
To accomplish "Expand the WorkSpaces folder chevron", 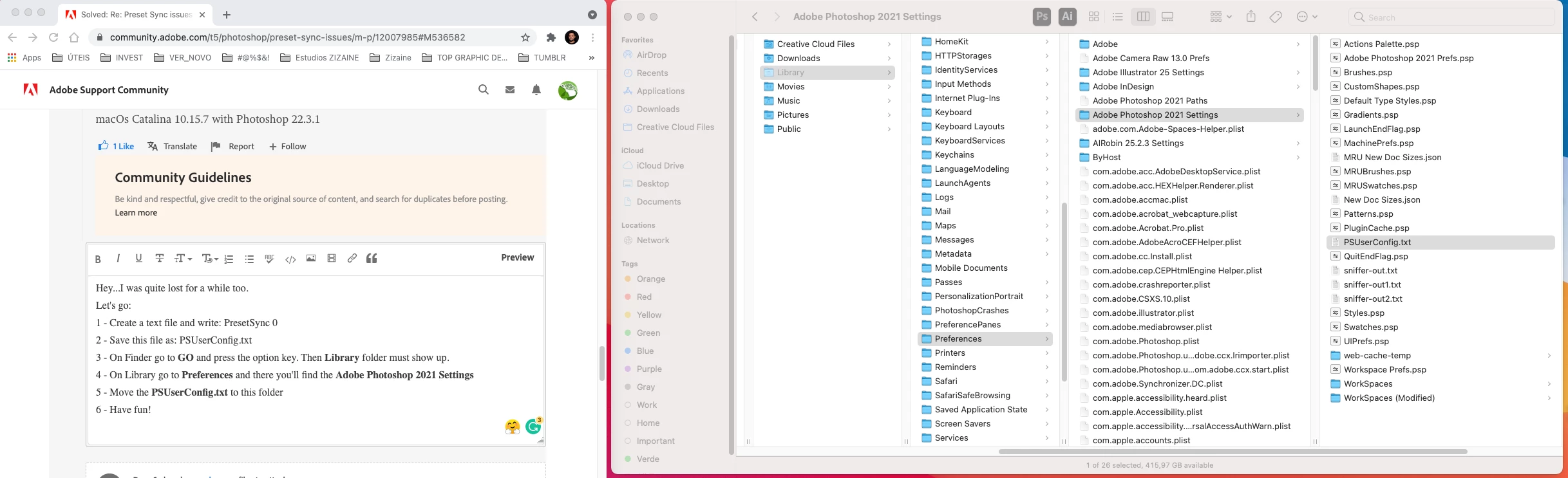I will click(1549, 384).
